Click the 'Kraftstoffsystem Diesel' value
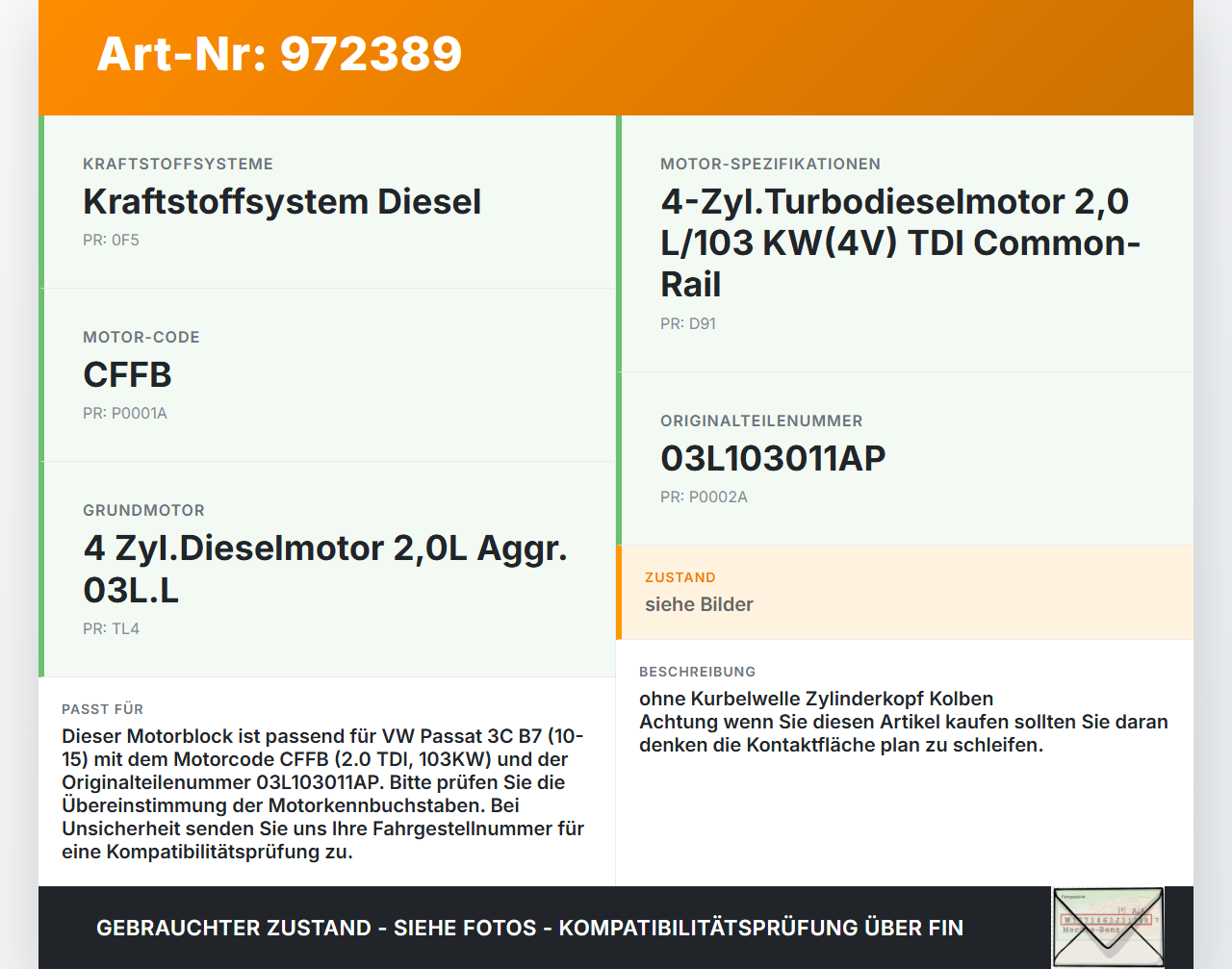The width and height of the screenshot is (1232, 969). point(282,201)
